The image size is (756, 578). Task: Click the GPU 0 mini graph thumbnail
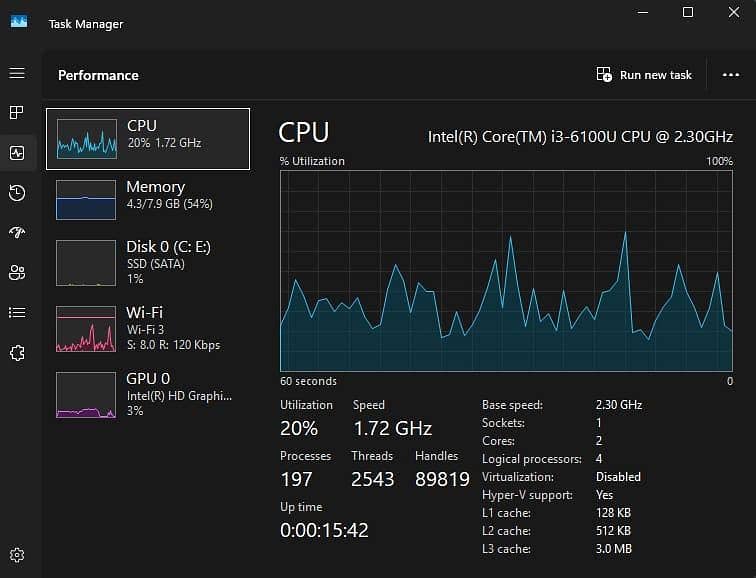point(86,394)
